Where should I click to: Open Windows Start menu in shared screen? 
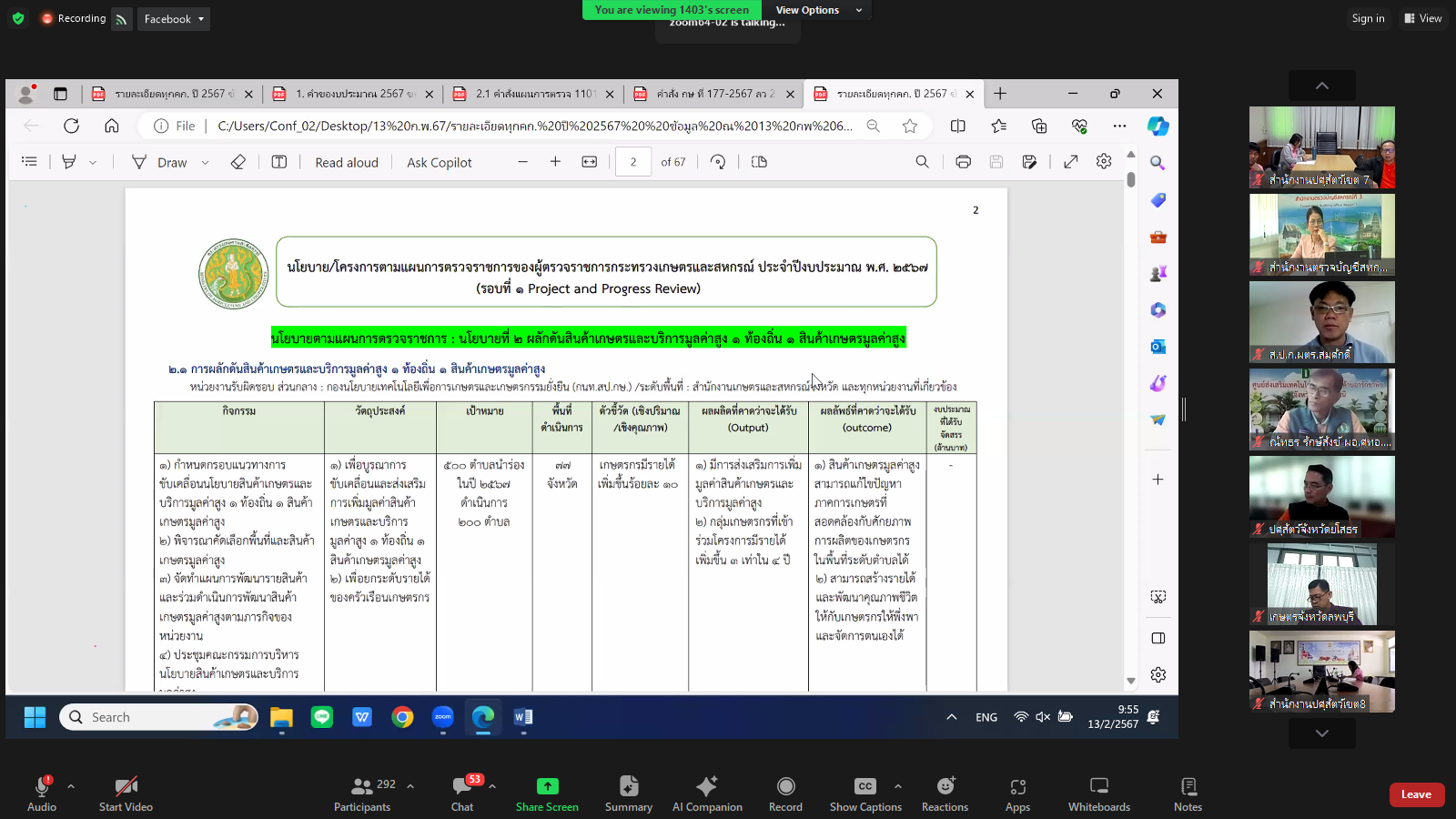[x=35, y=717]
